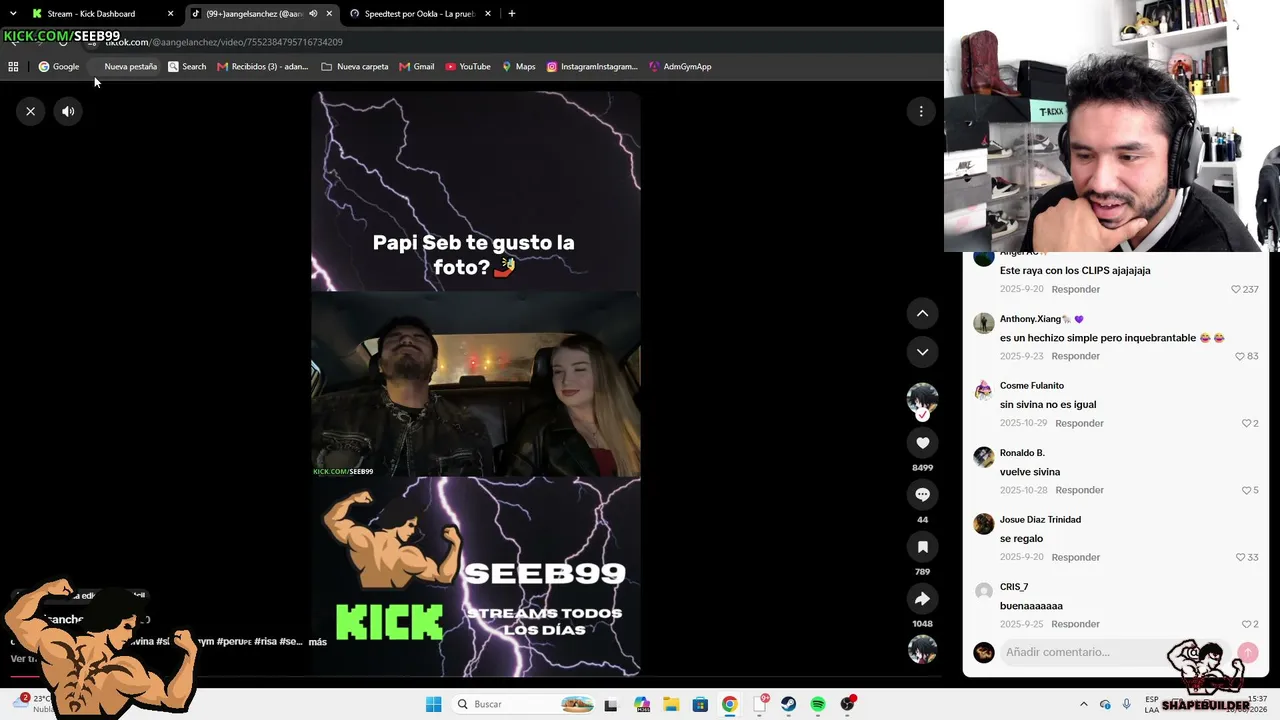Go to the next video with down chevron
Viewport: 1280px width, 720px height.
922,352
